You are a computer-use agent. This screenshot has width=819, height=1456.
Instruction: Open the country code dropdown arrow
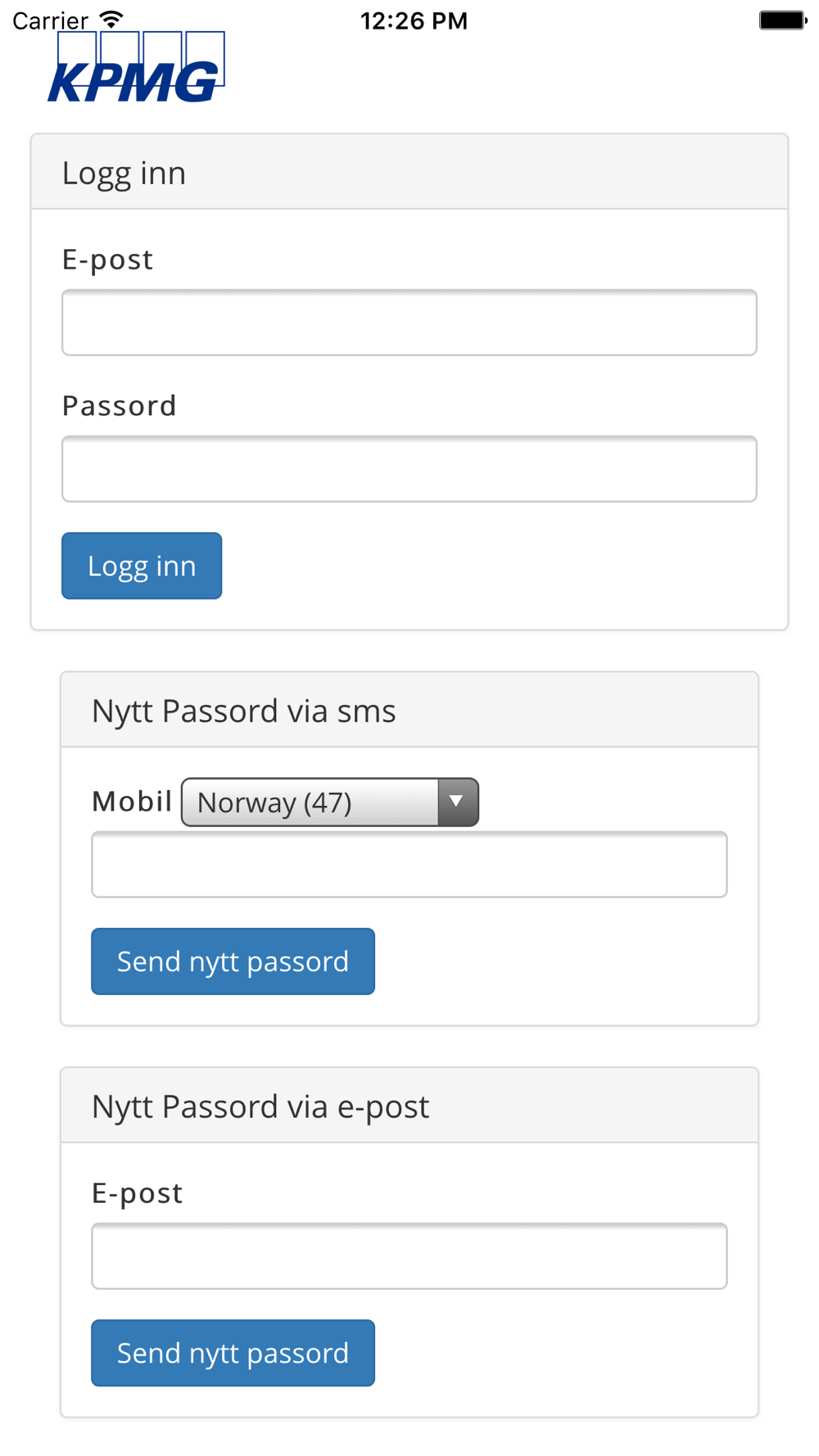[457, 803]
